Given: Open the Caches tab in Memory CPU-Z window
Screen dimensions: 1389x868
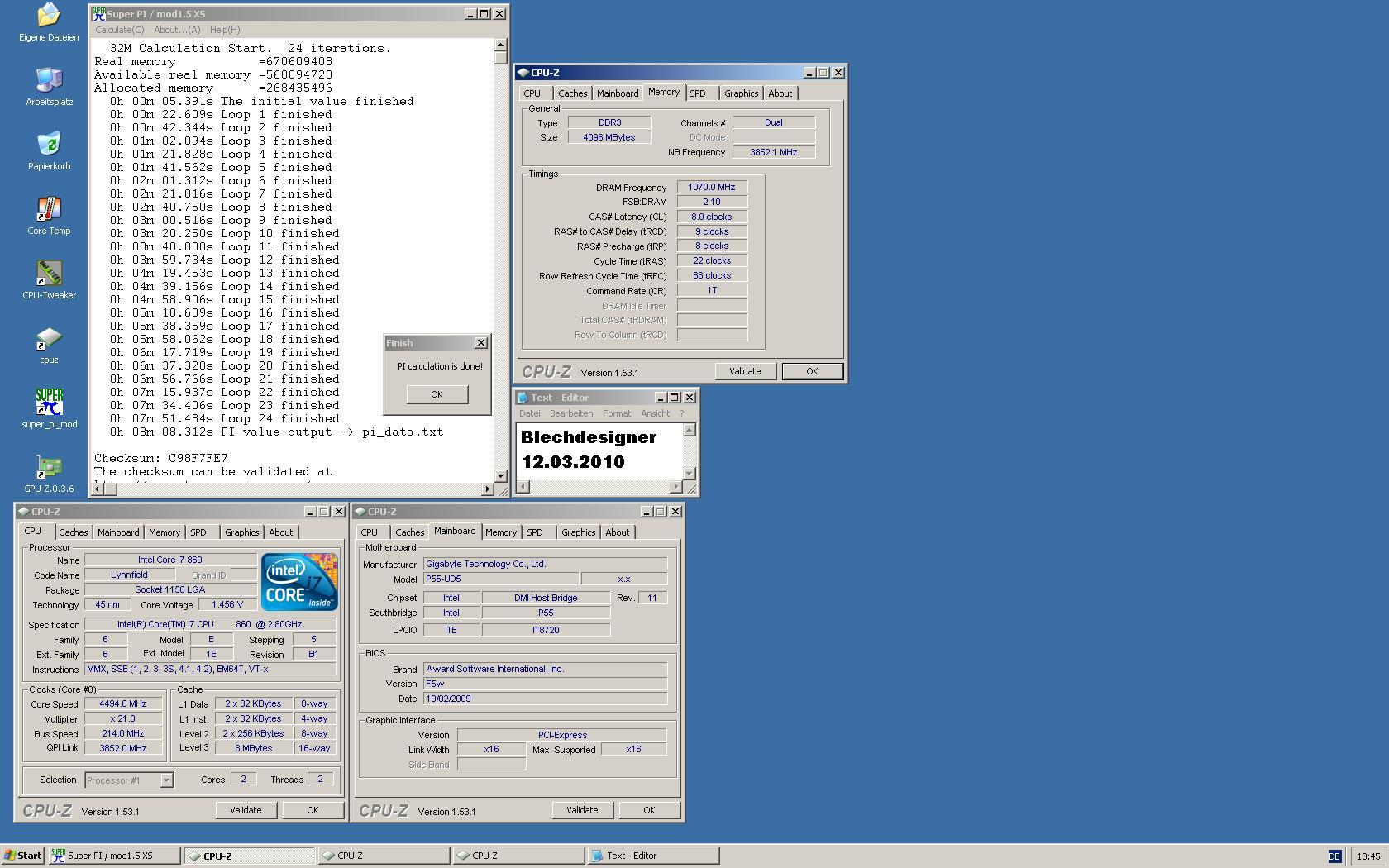Looking at the screenshot, I should [572, 93].
